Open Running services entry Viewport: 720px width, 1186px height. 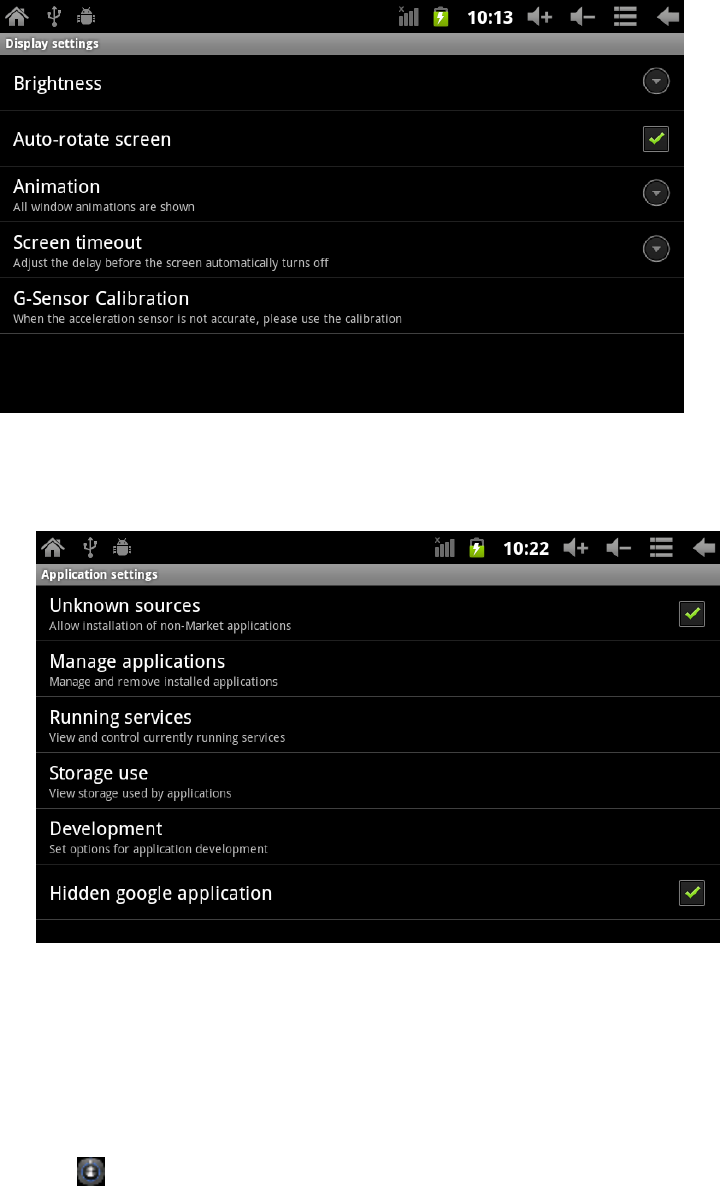click(x=378, y=725)
